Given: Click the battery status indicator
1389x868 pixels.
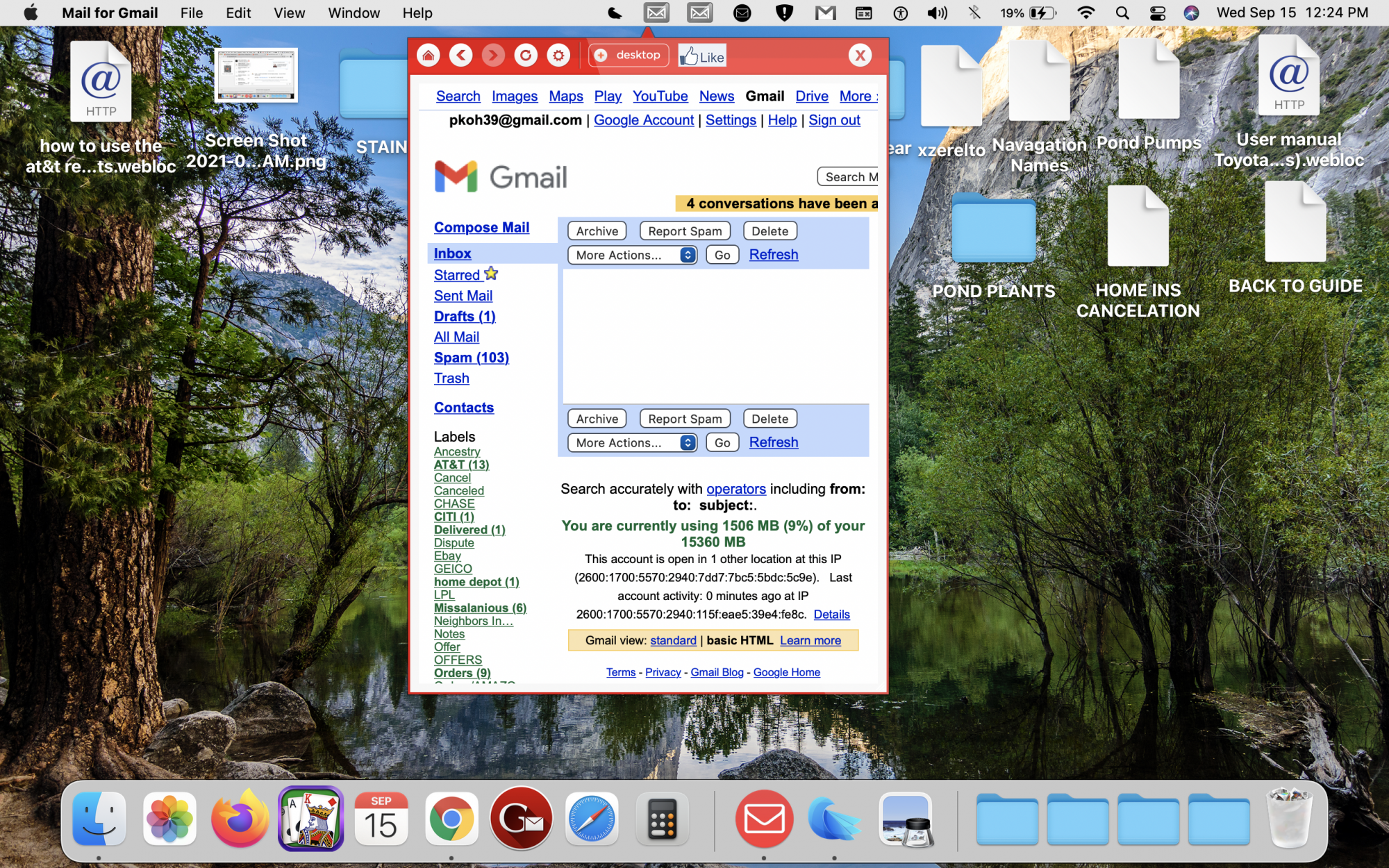Looking at the screenshot, I should coord(1029,12).
